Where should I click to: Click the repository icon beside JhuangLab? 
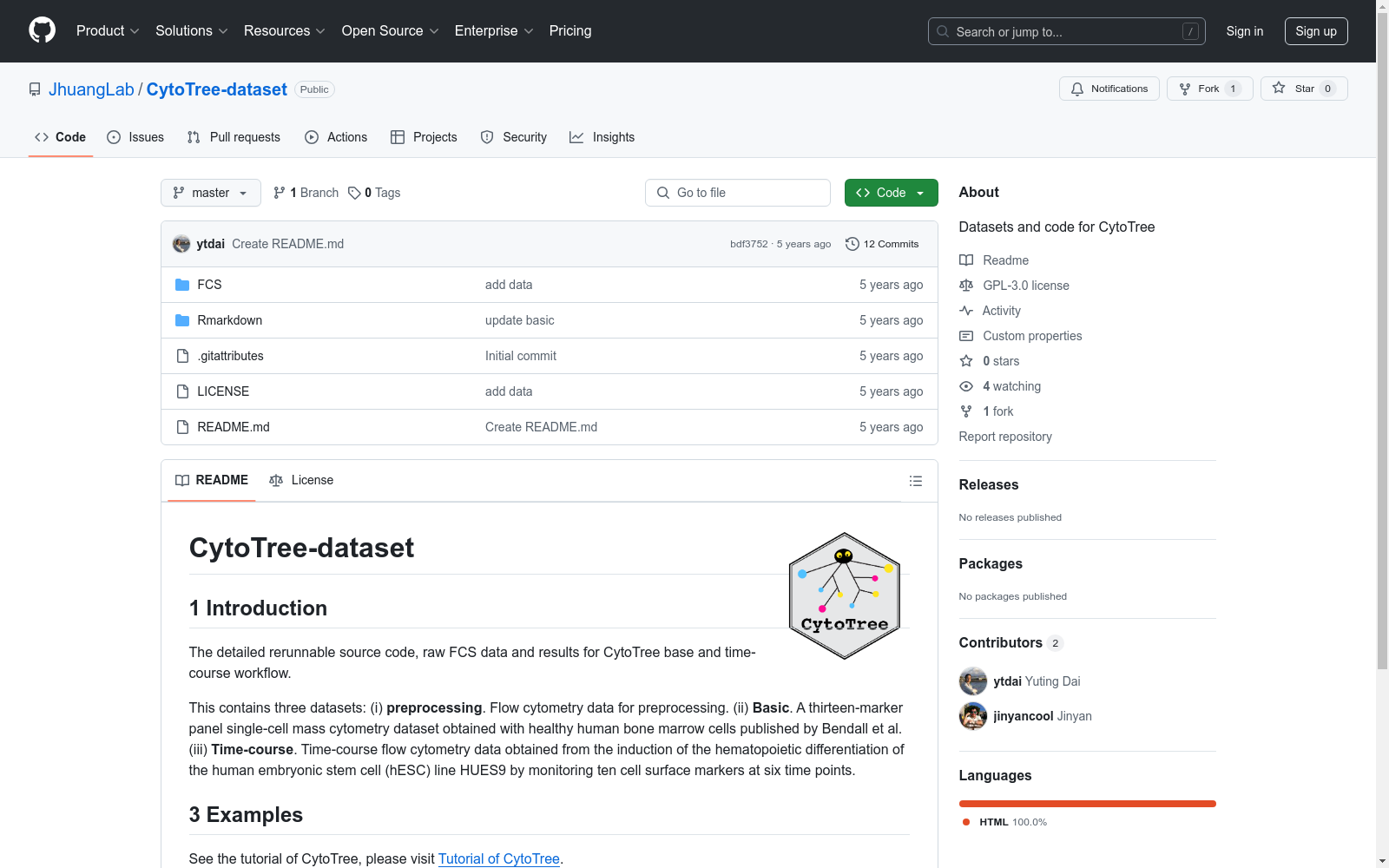tap(35, 89)
